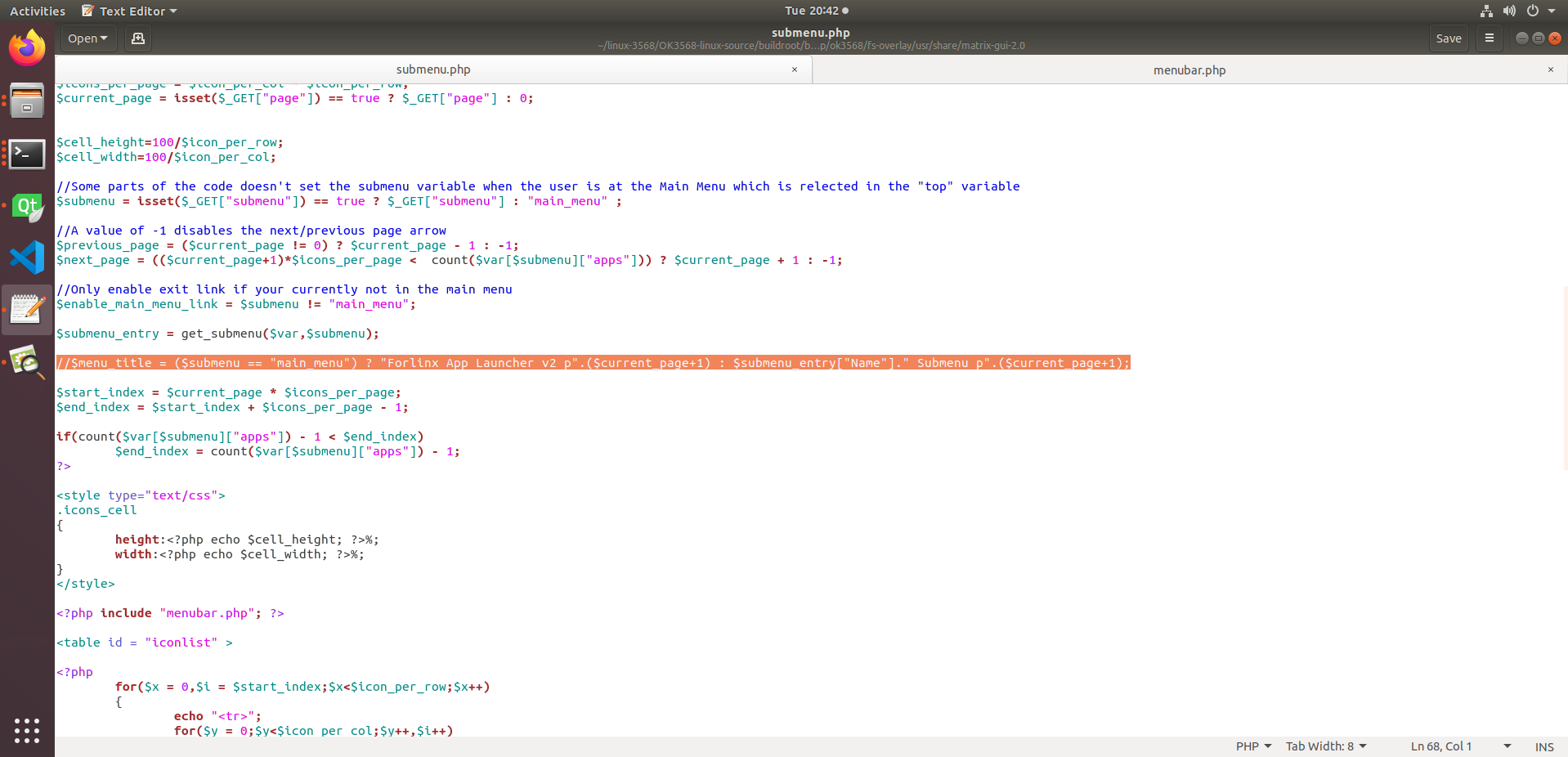Click the Activities button
Viewport: 1568px width, 757px height.
[x=38, y=11]
